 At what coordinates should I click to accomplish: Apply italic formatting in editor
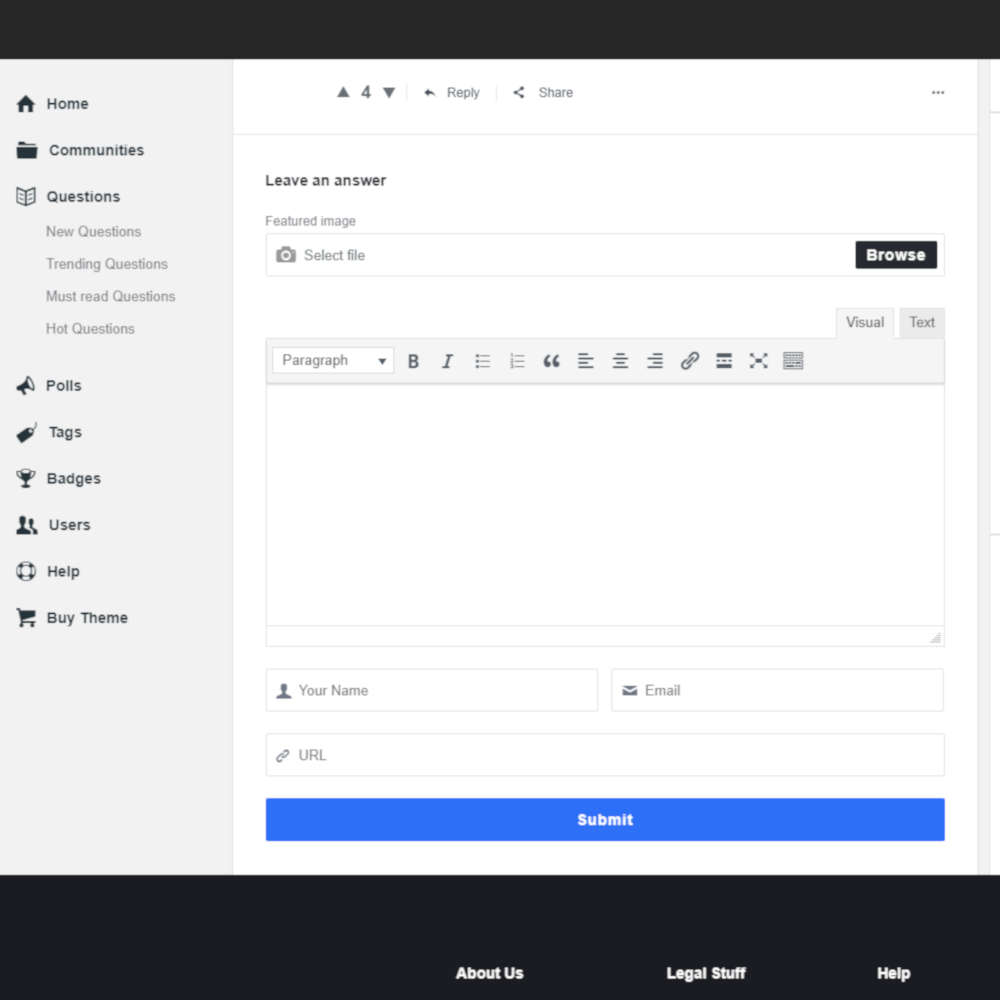pyautogui.click(x=447, y=361)
